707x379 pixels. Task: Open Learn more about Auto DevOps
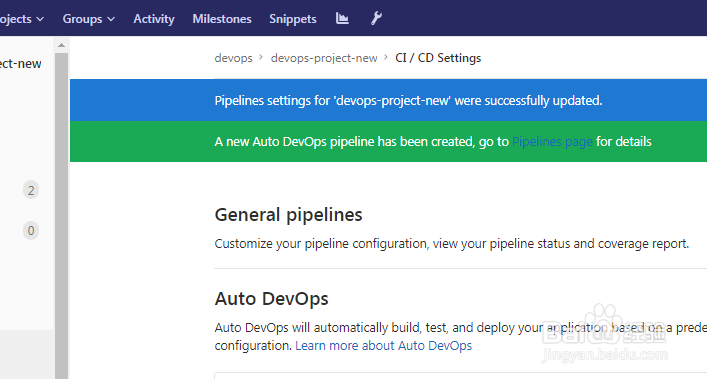tap(383, 346)
